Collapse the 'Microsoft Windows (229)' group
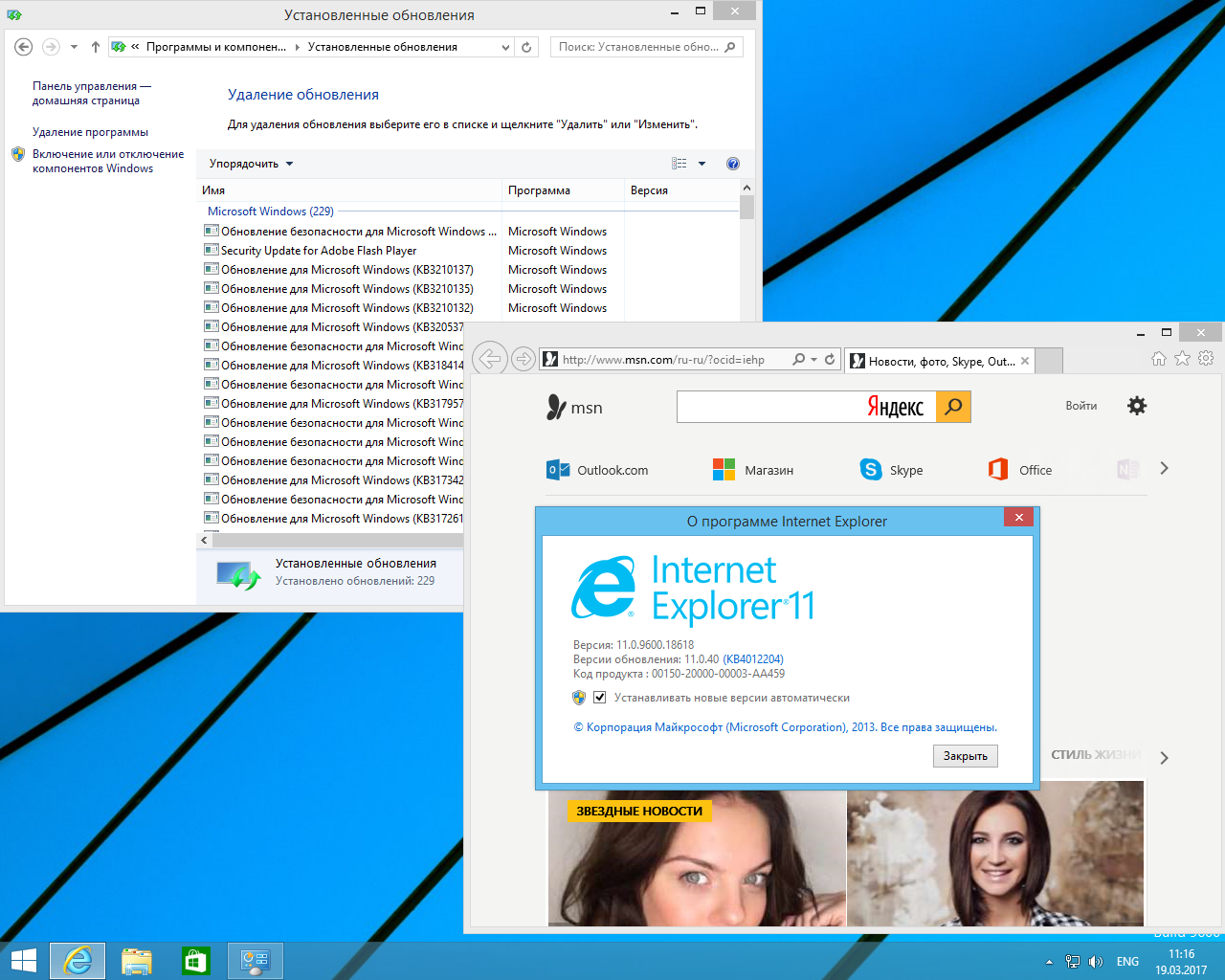 tap(271, 212)
